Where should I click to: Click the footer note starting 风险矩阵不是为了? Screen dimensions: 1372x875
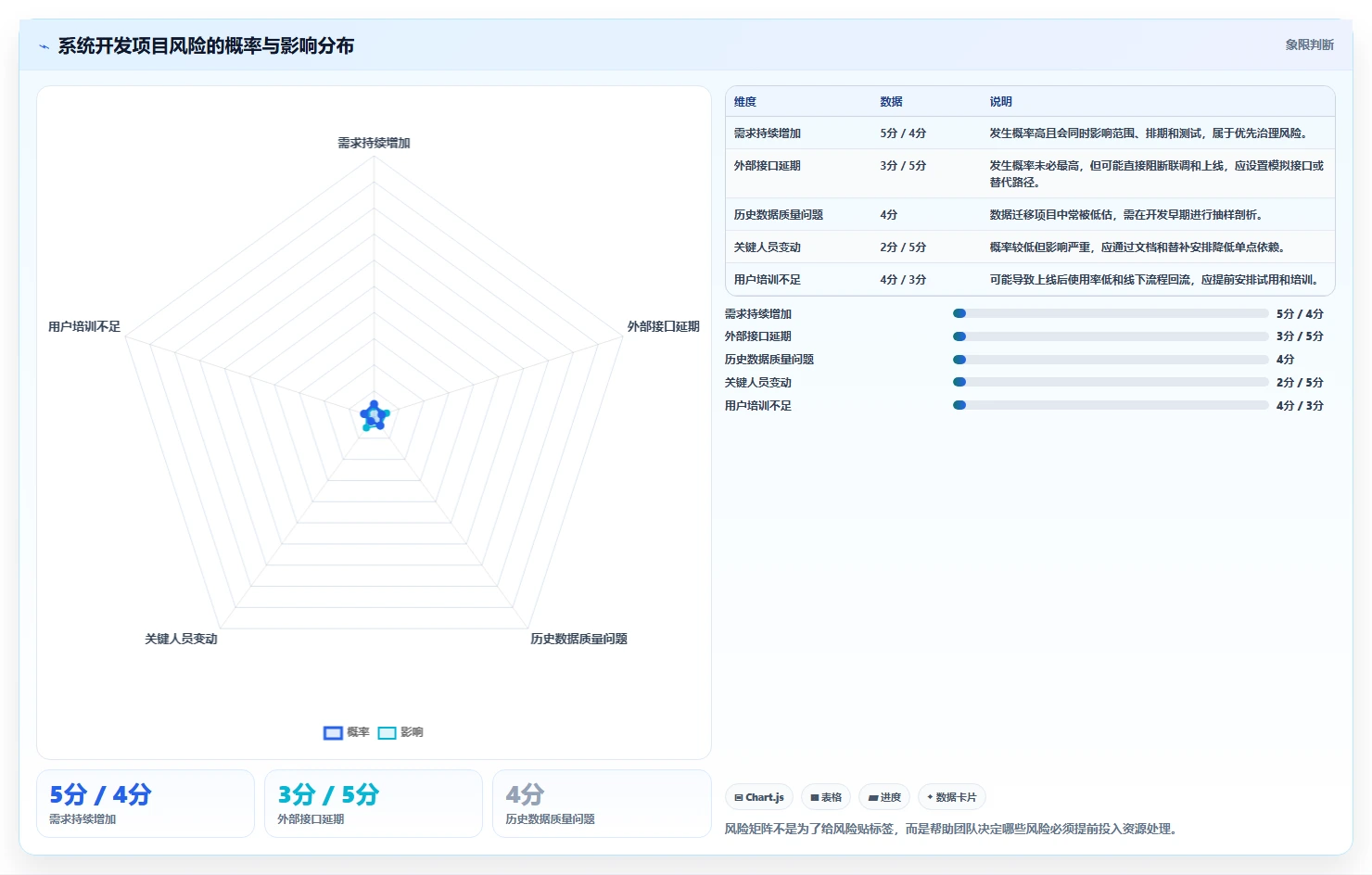click(x=953, y=829)
